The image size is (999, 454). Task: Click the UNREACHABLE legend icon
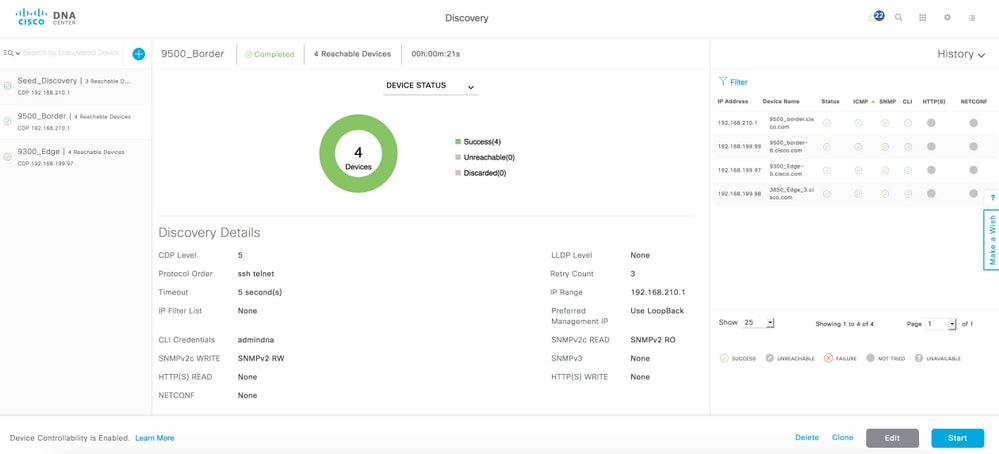pyautogui.click(x=770, y=358)
